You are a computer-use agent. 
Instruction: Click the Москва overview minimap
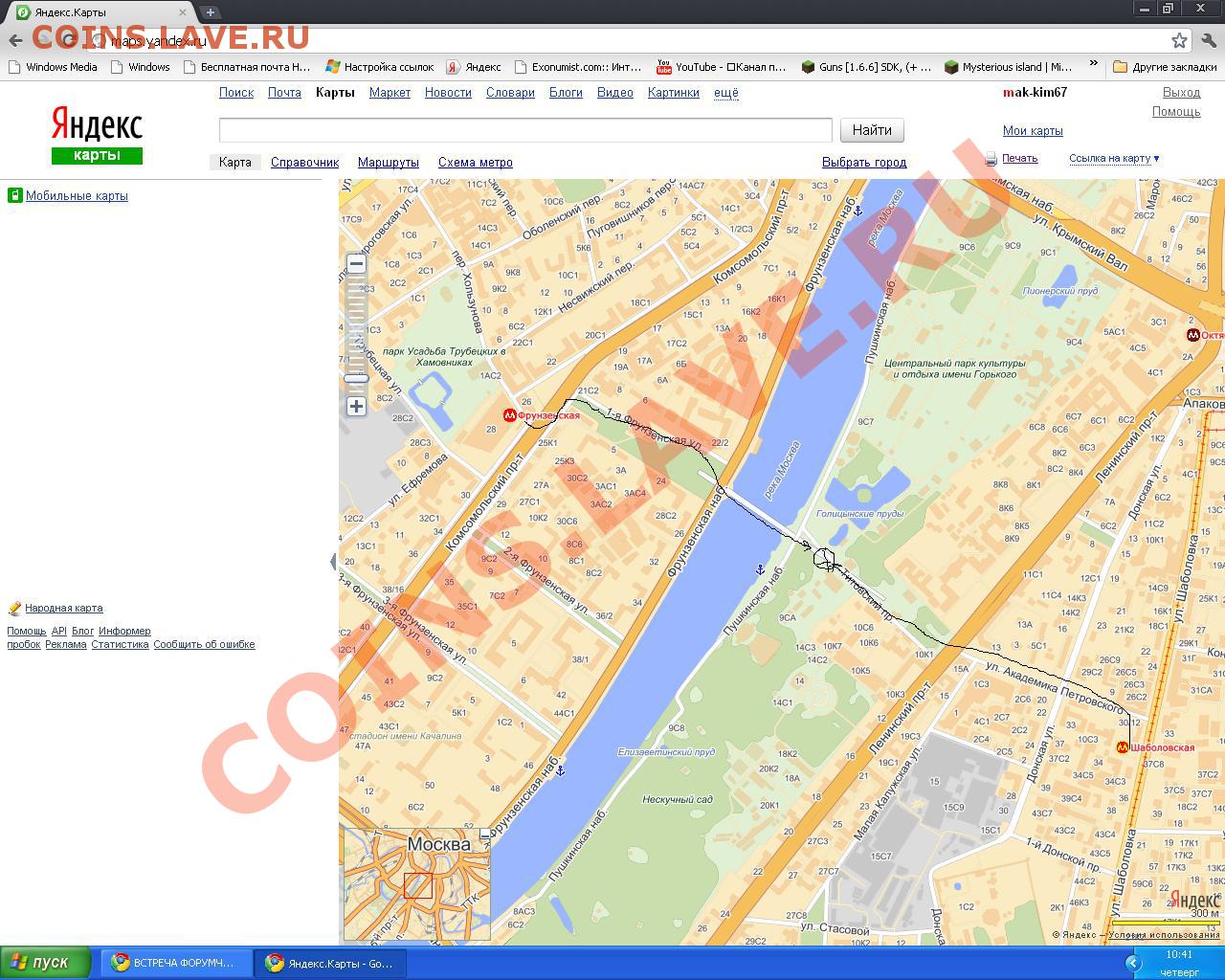417,884
